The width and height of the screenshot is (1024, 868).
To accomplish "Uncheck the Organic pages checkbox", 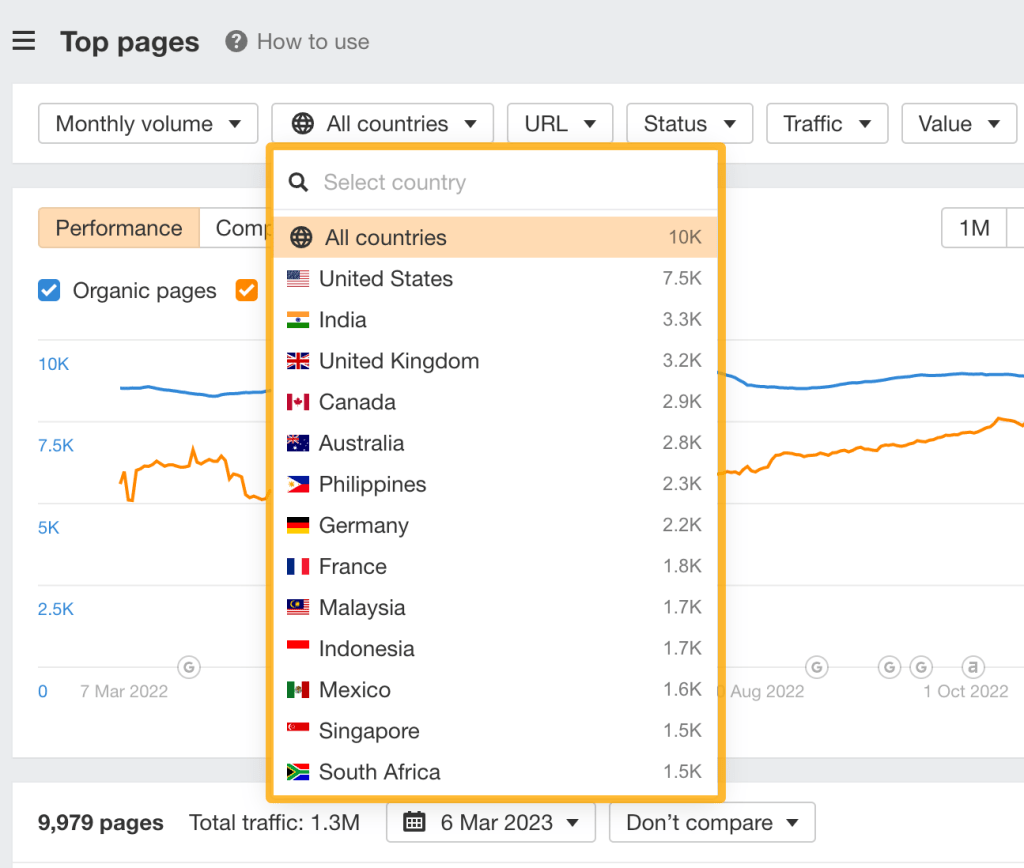I will click(49, 290).
